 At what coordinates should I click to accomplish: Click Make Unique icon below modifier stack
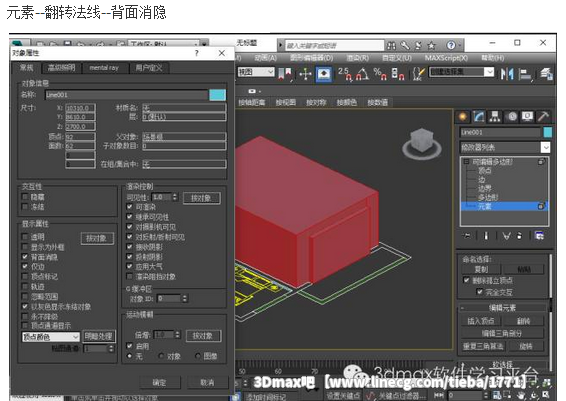click(506, 236)
